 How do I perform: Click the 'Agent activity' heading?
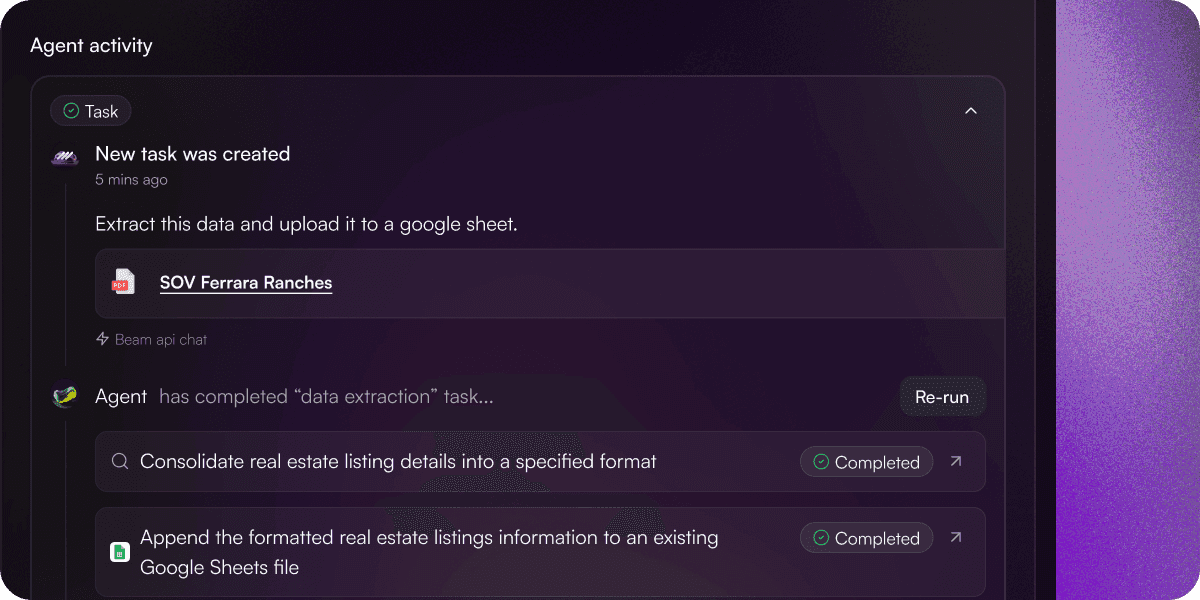tap(91, 45)
